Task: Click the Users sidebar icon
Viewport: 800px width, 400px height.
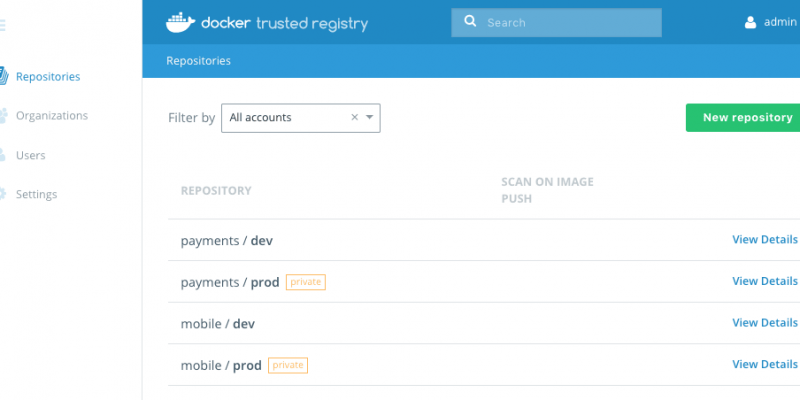Action: point(3,155)
